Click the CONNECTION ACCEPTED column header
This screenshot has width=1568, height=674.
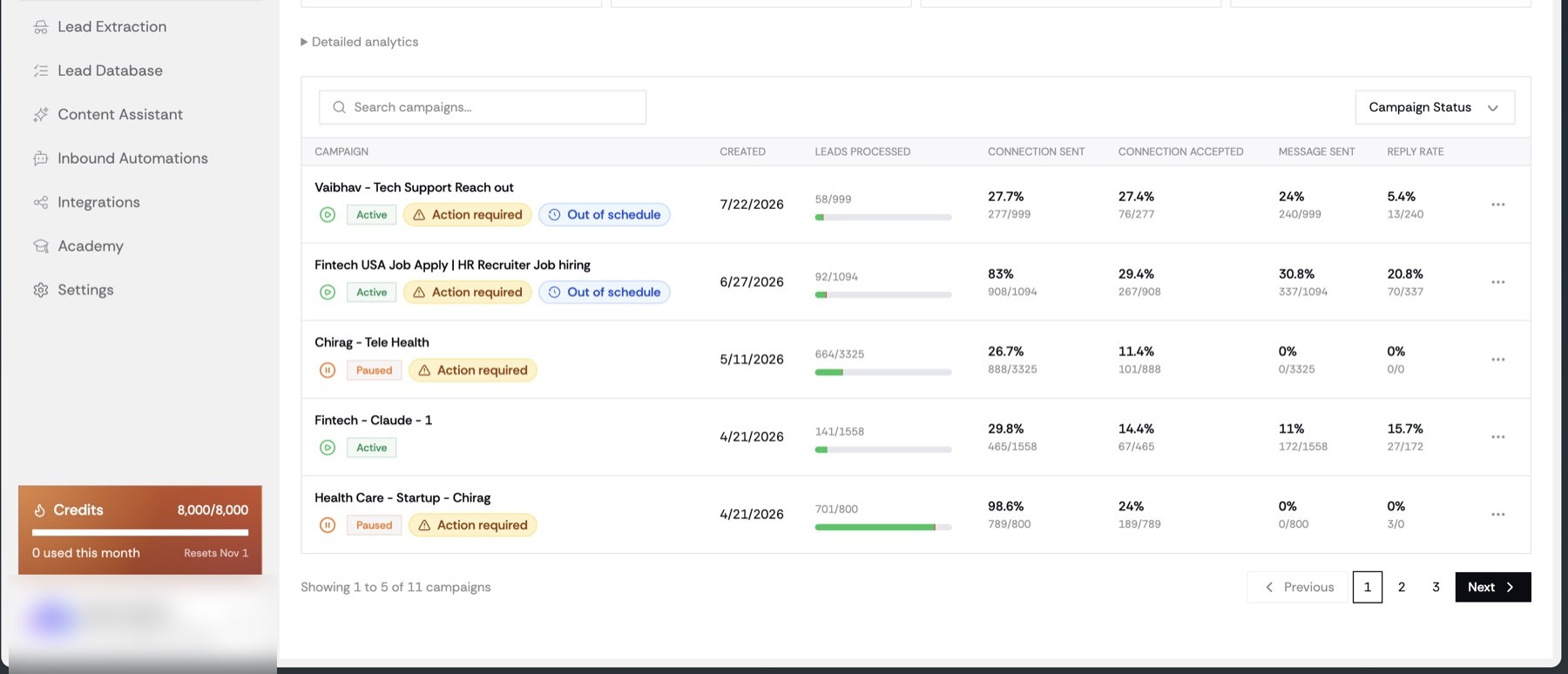1180,152
